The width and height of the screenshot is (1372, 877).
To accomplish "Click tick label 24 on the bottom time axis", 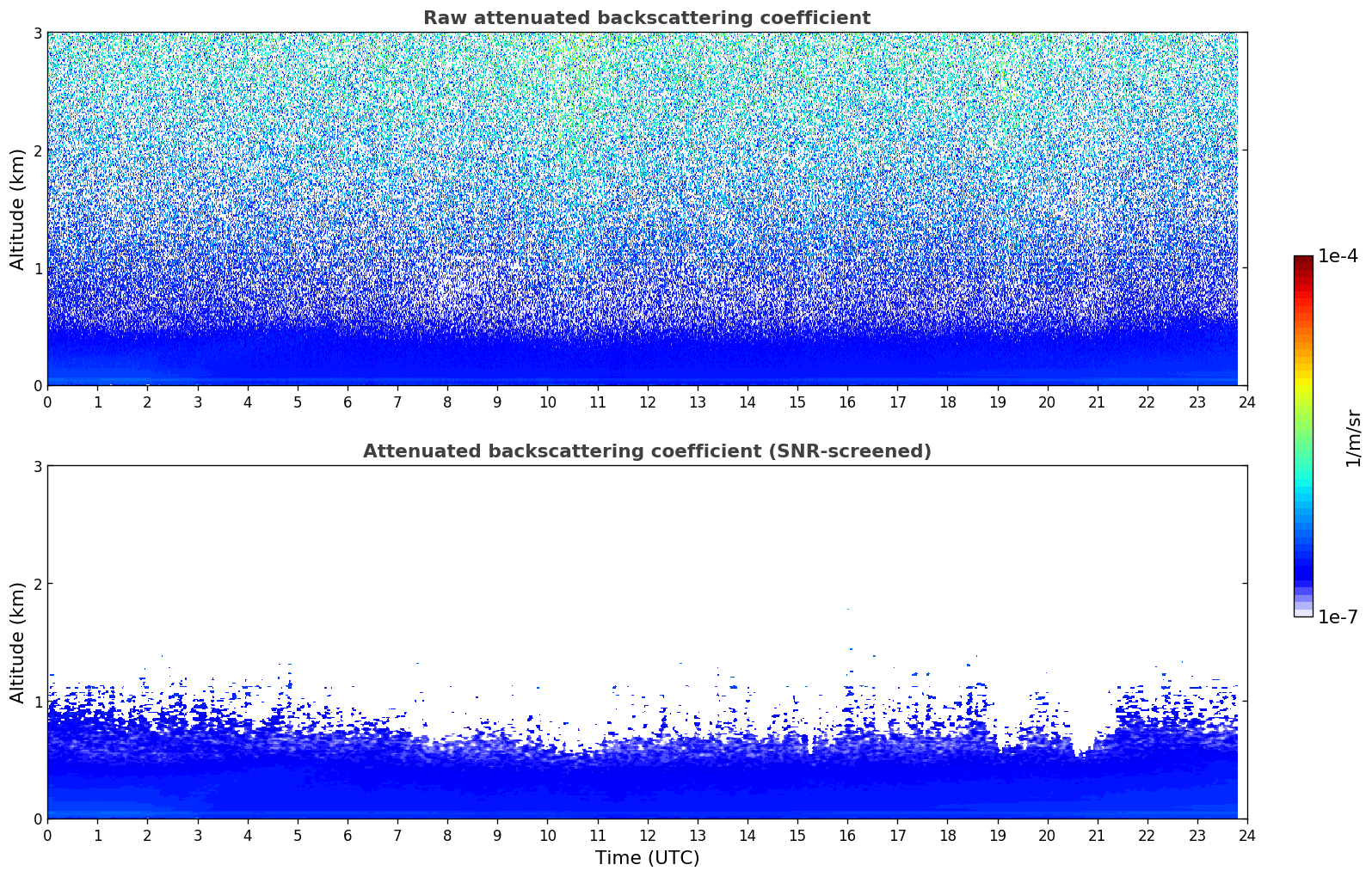I will (1247, 836).
